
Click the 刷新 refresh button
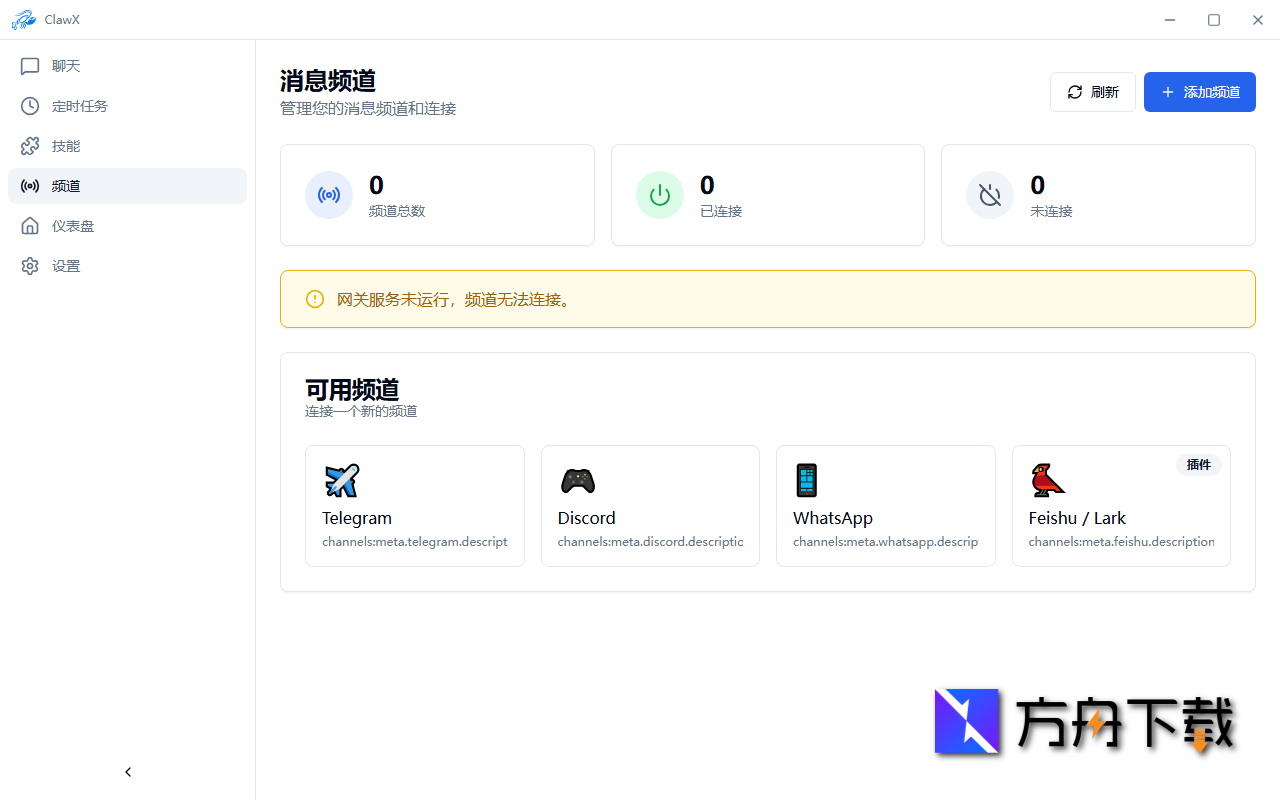(x=1092, y=91)
